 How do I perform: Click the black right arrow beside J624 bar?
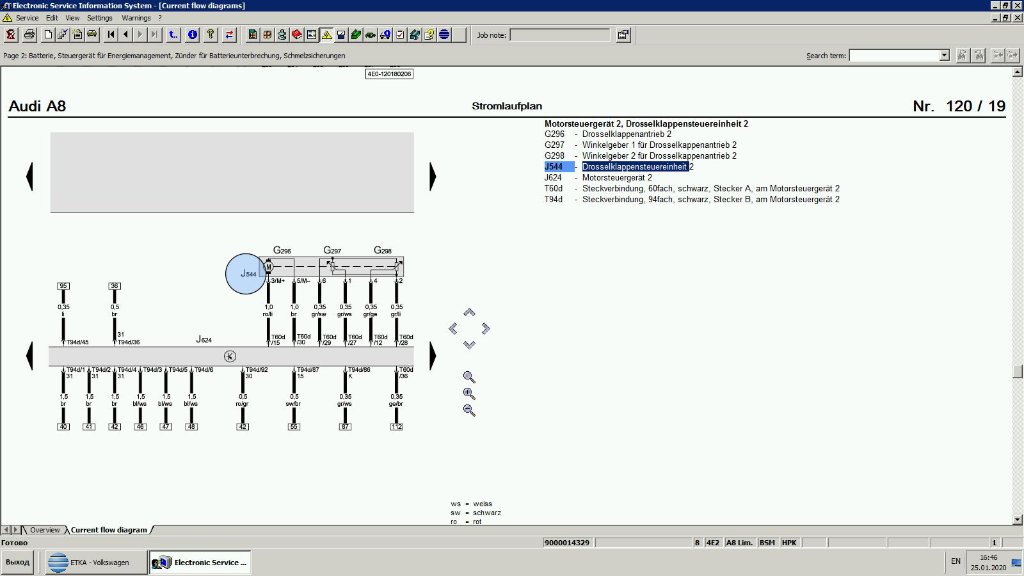tap(433, 355)
